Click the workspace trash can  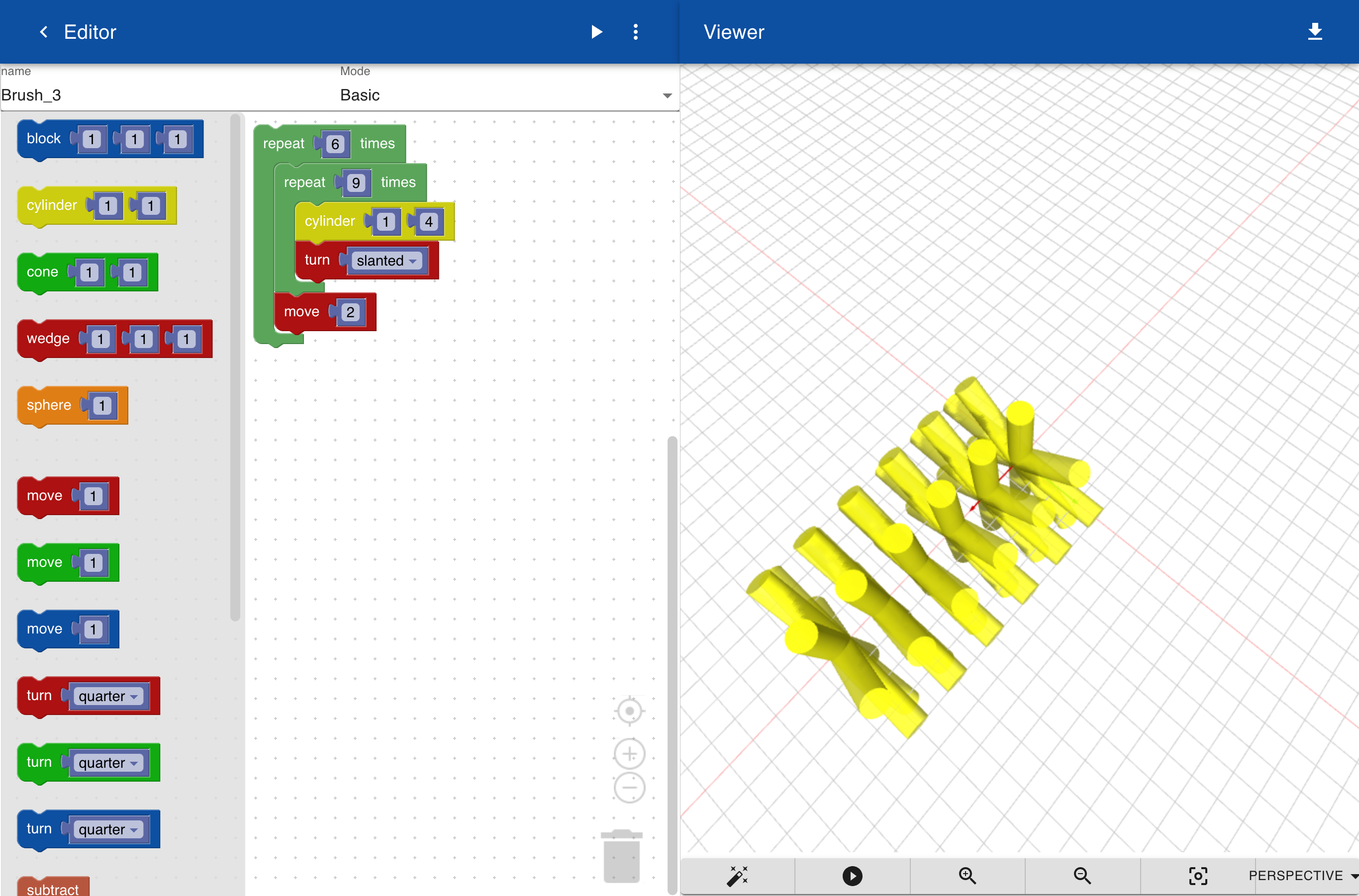pyautogui.click(x=621, y=856)
